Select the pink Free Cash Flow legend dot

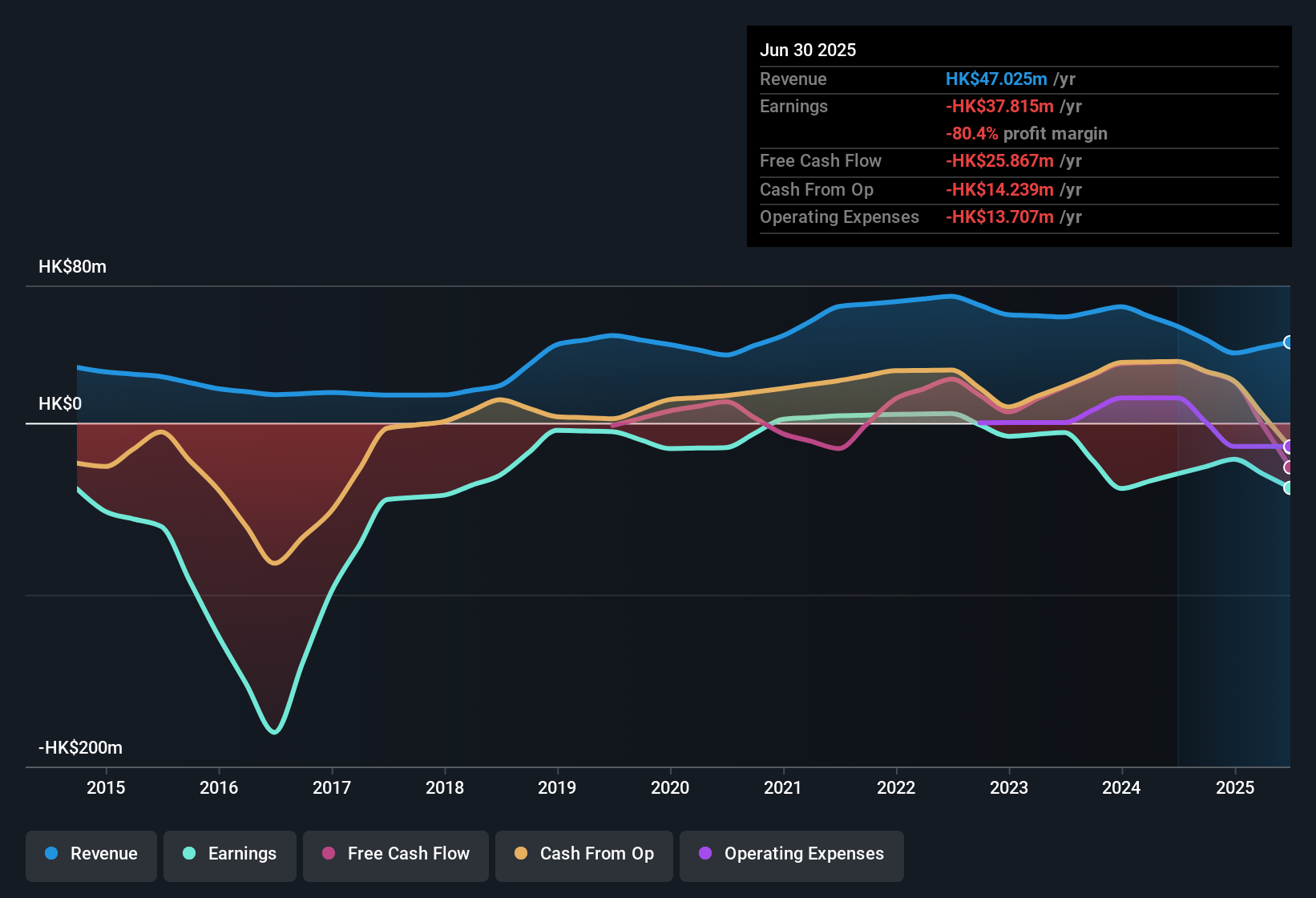[328, 855]
